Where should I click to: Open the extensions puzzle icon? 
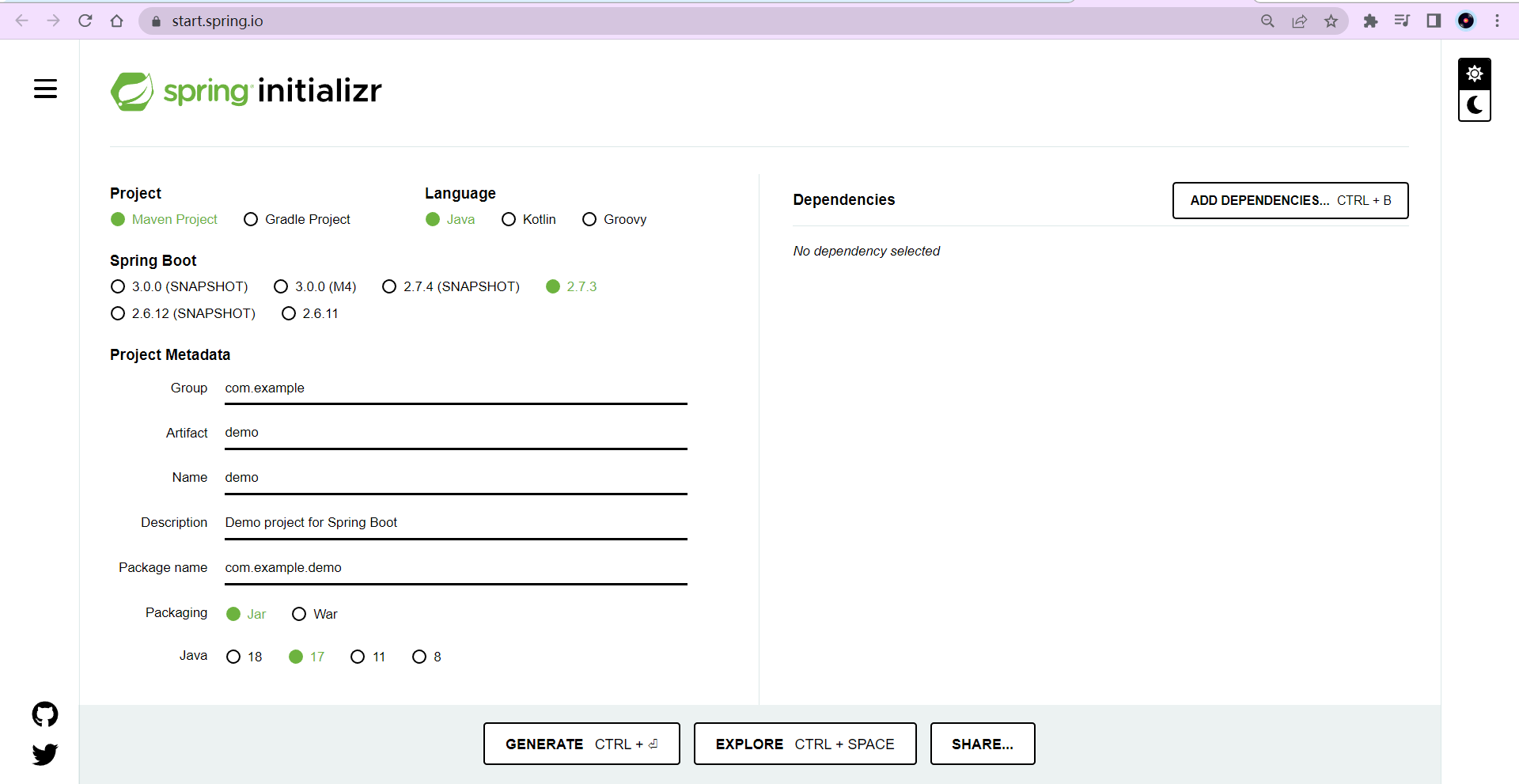pos(1370,21)
